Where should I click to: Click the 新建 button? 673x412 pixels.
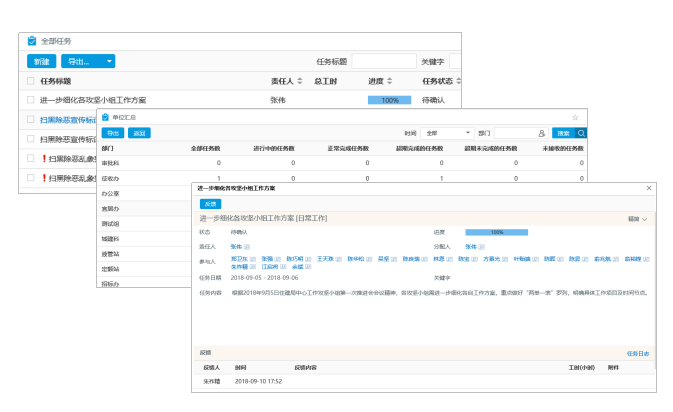tap(41, 61)
